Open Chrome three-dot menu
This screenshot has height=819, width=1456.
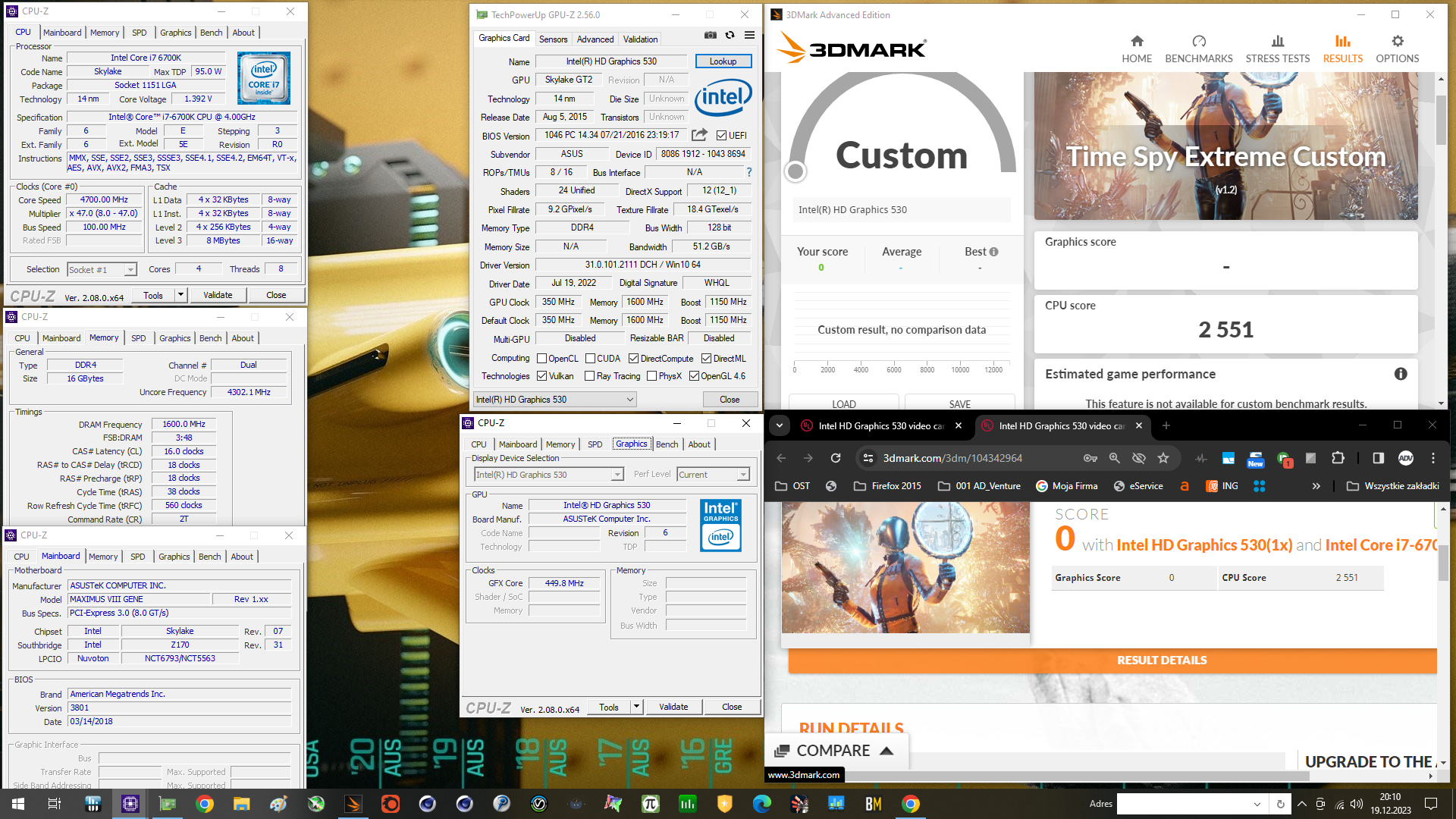click(x=1433, y=458)
